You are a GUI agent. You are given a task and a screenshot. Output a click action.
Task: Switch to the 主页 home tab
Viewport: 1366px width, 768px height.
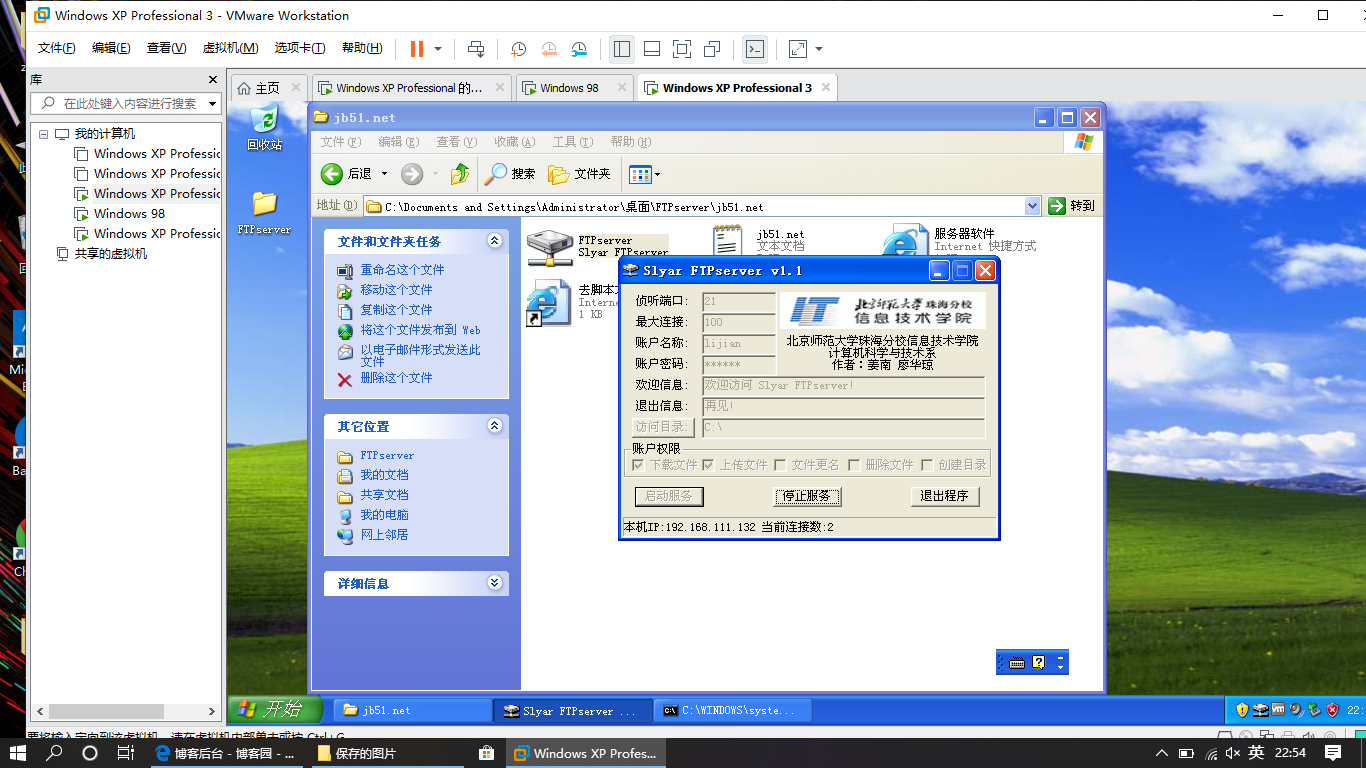coord(268,88)
